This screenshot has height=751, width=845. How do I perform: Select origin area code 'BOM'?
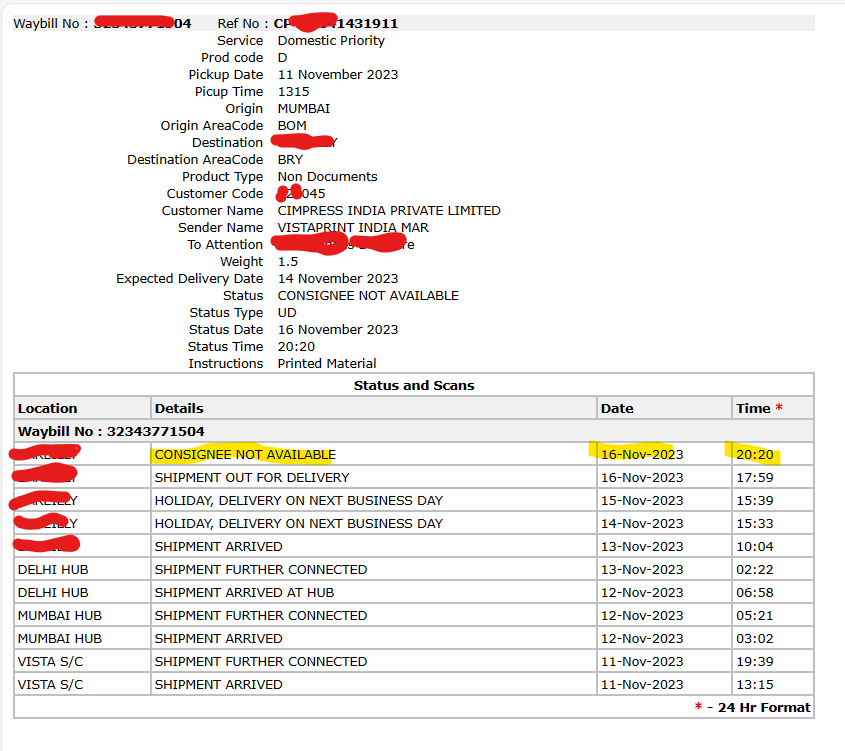[292, 126]
